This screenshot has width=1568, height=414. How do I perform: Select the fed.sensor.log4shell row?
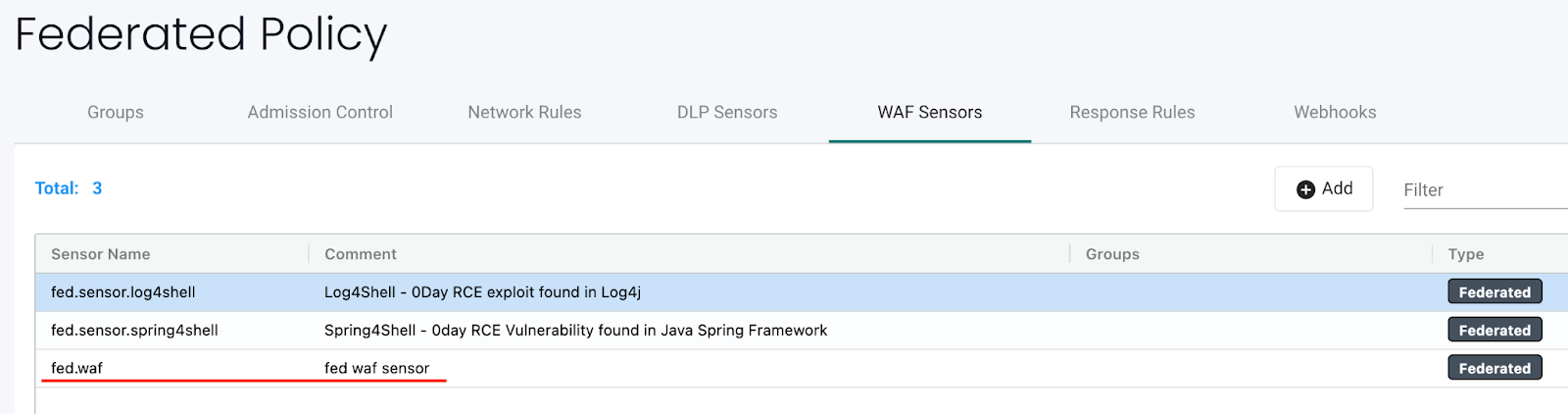[123, 292]
